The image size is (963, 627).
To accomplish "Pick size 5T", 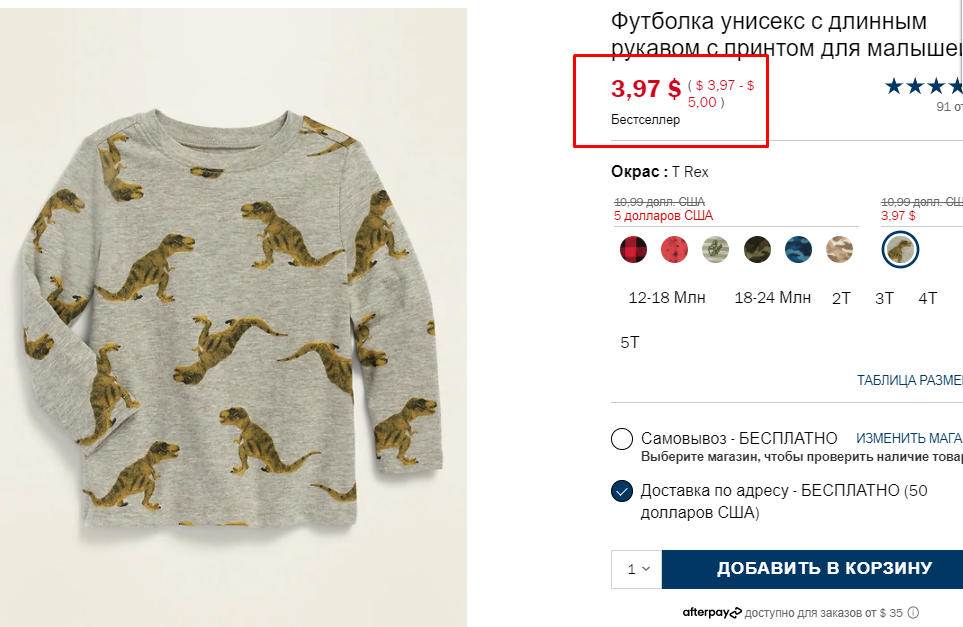I will point(630,343).
